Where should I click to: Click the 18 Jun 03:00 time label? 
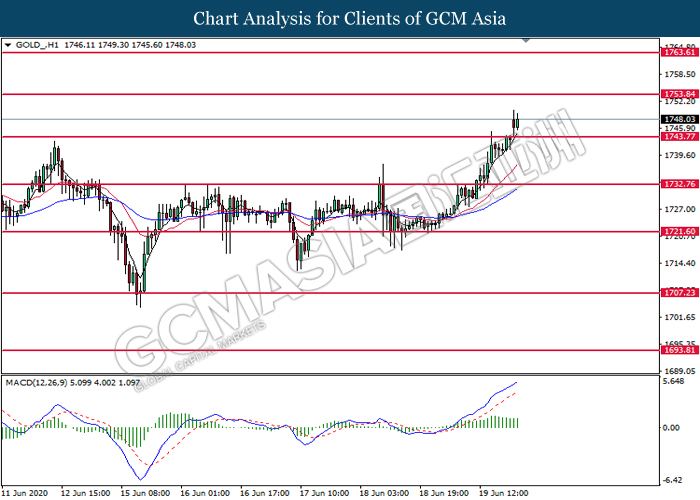385,493
